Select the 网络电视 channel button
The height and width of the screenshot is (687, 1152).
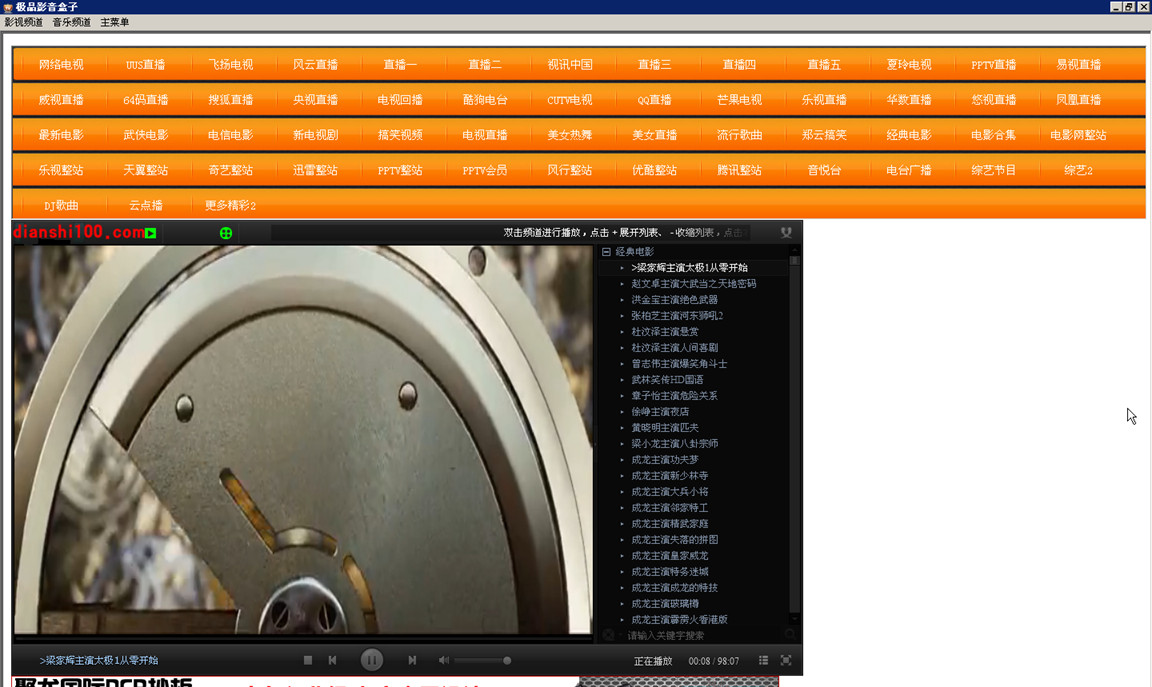point(61,65)
